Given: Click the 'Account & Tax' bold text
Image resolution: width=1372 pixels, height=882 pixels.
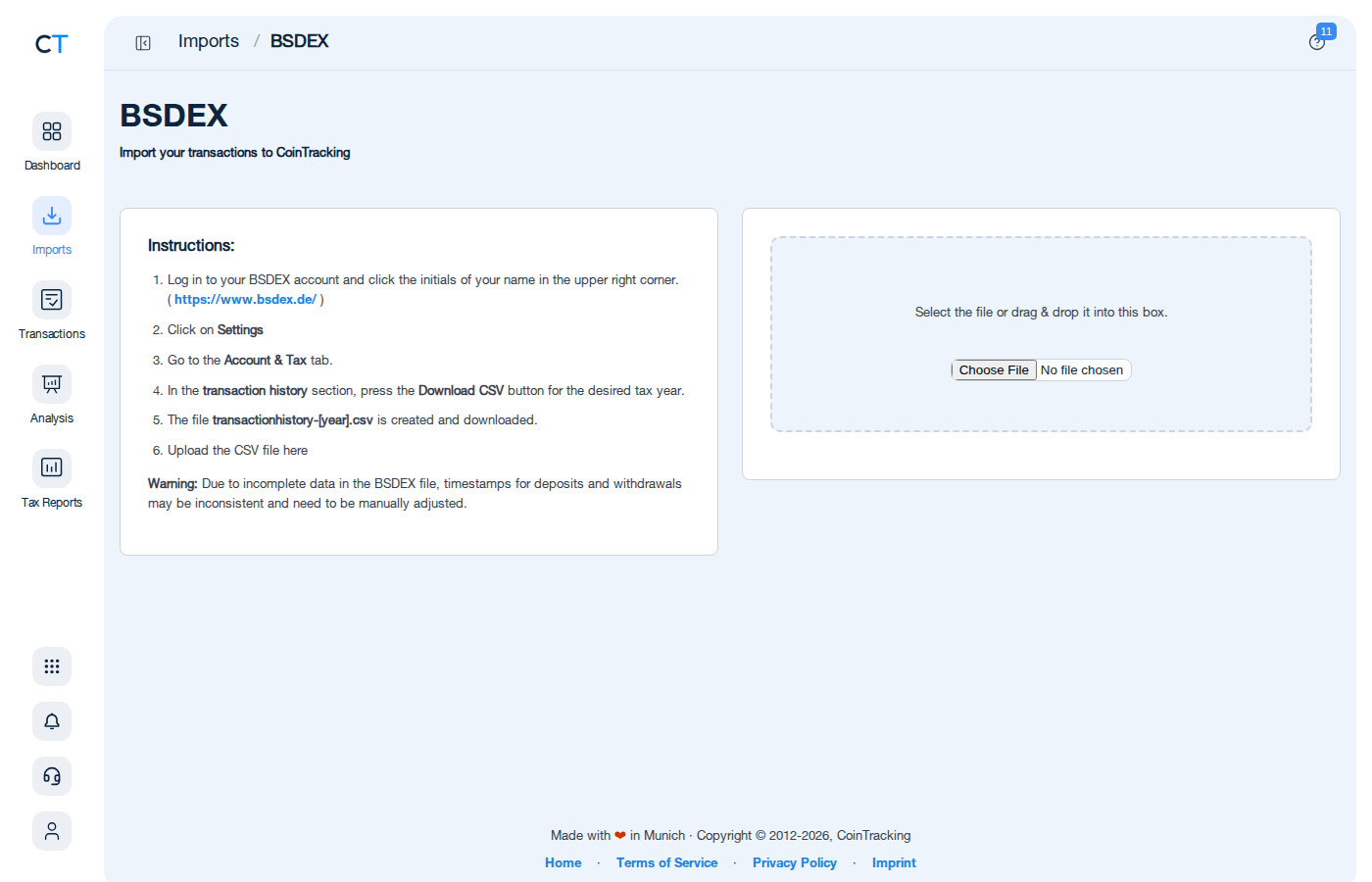Looking at the screenshot, I should 266,361.
